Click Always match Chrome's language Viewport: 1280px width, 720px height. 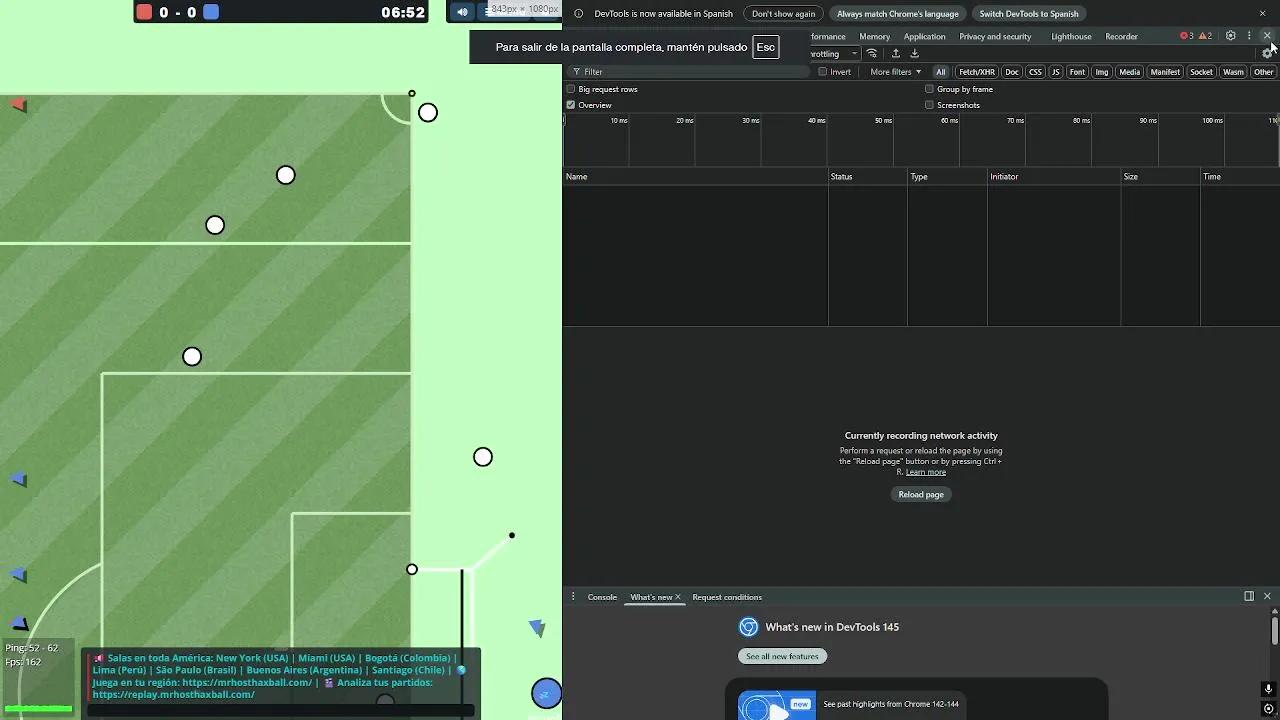click(897, 14)
